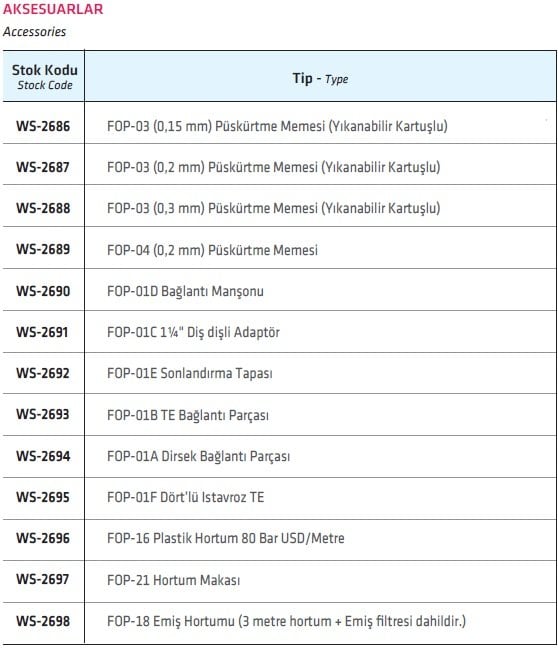Click stock code WS-2693
The image size is (558, 649).
(x=43, y=414)
